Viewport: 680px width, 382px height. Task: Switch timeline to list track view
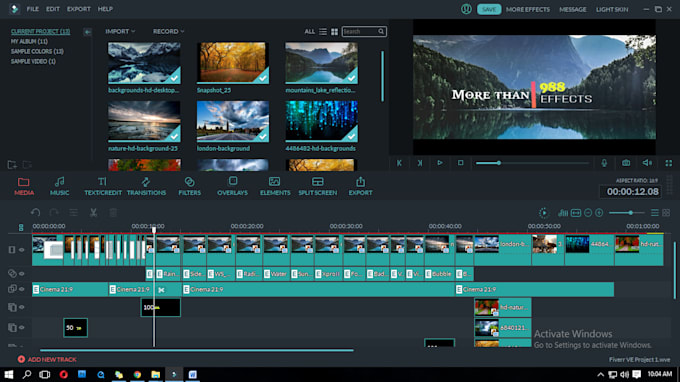pos(655,213)
